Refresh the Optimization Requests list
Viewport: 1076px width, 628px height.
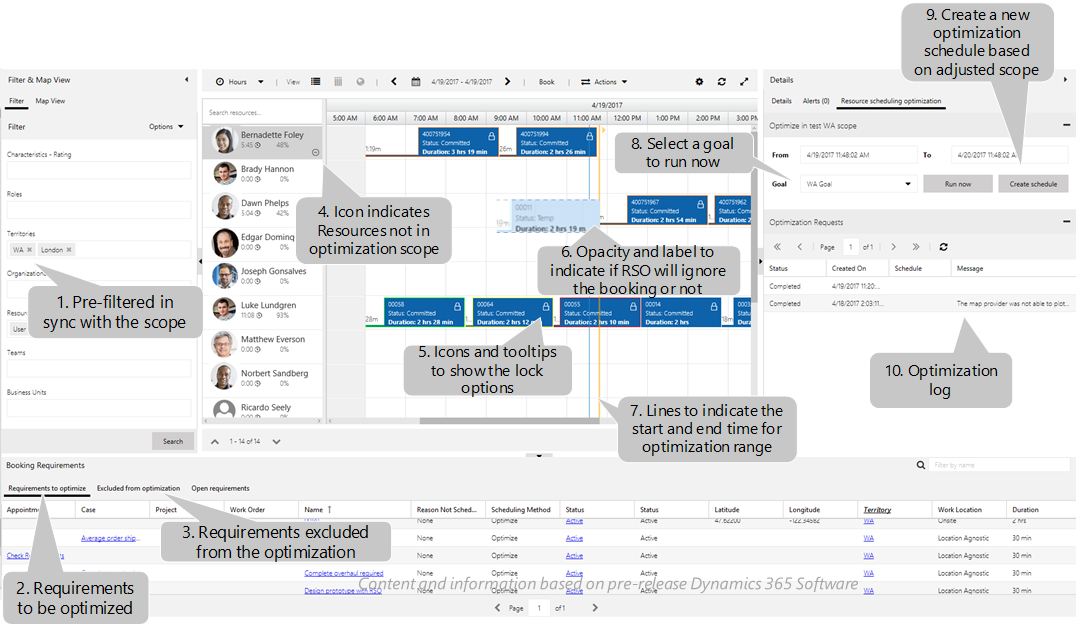click(x=943, y=246)
